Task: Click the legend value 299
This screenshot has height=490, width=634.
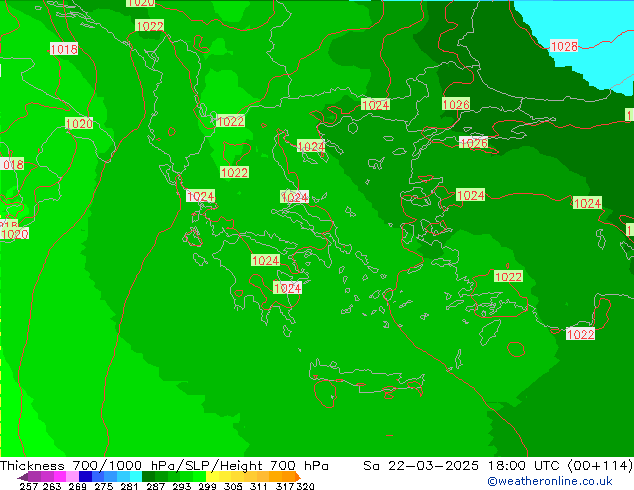Action: tap(207, 486)
